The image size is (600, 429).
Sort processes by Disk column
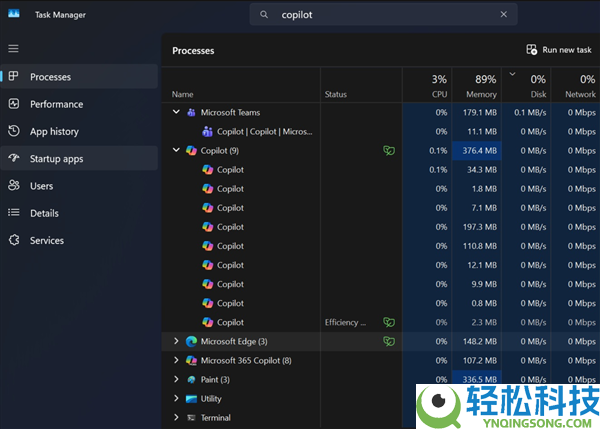(527, 85)
